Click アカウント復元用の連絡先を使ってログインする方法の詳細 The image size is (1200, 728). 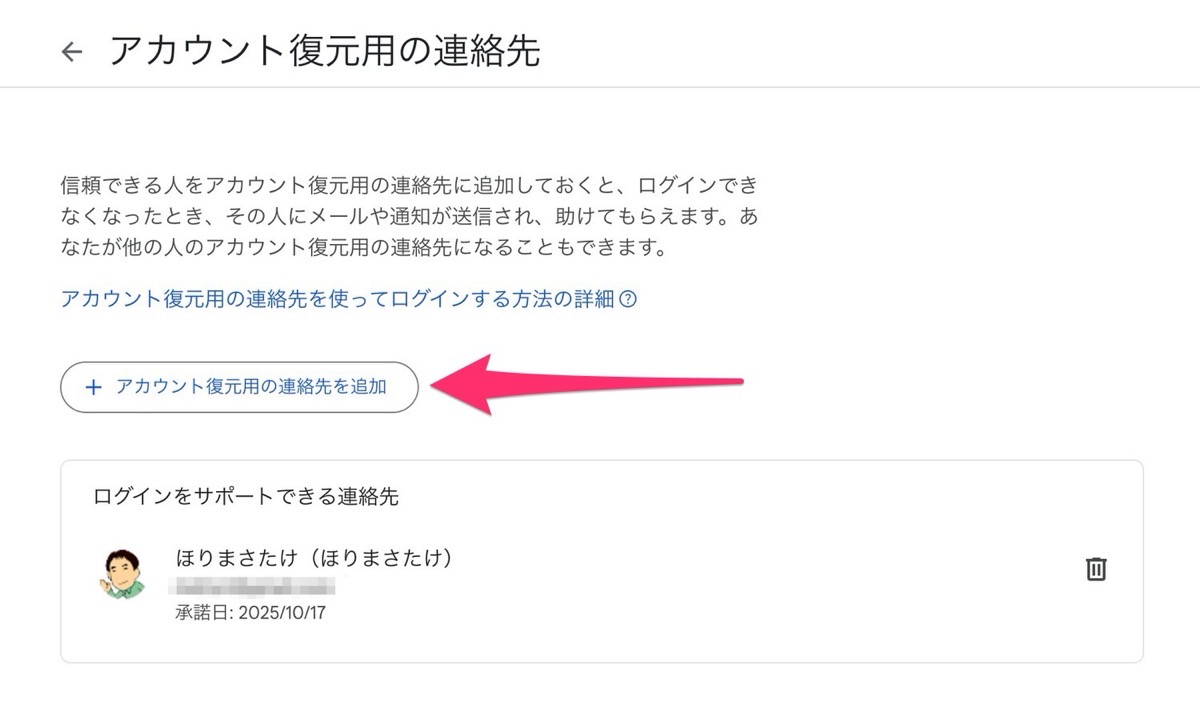pos(340,298)
